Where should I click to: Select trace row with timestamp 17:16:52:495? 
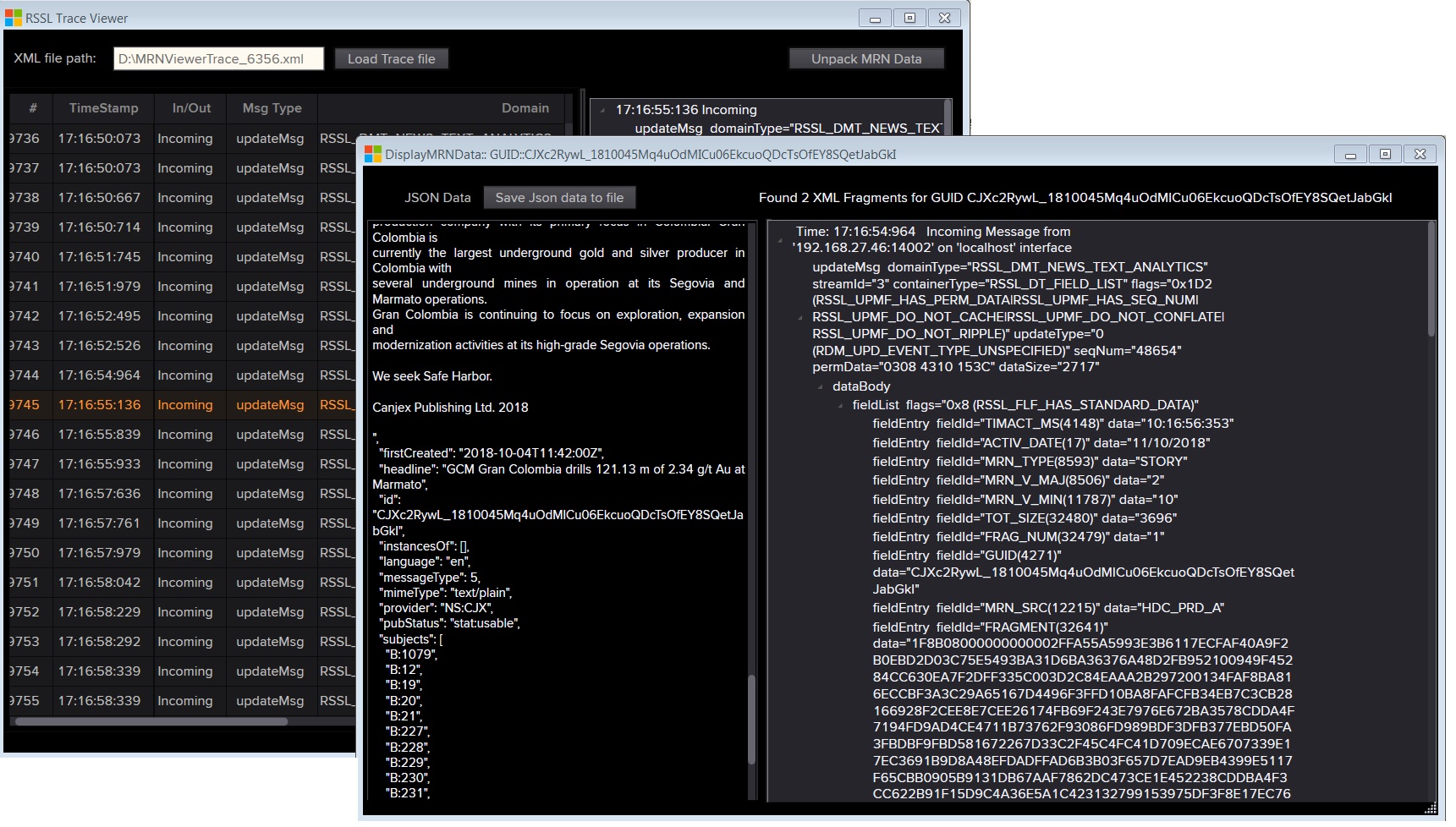(182, 315)
